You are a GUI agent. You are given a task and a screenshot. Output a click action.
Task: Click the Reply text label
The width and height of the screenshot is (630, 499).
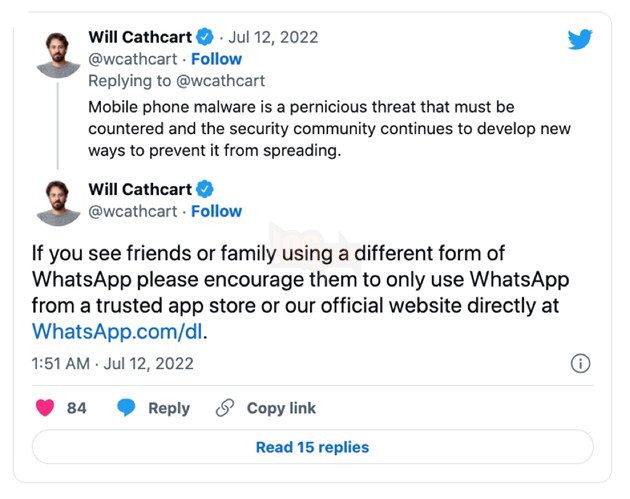[x=169, y=408]
